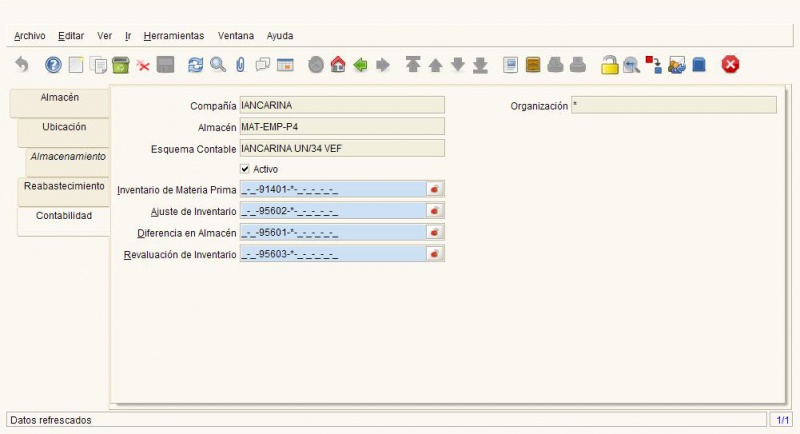The image size is (800, 434).
Task: Open Help with the question mark icon
Action: point(53,65)
